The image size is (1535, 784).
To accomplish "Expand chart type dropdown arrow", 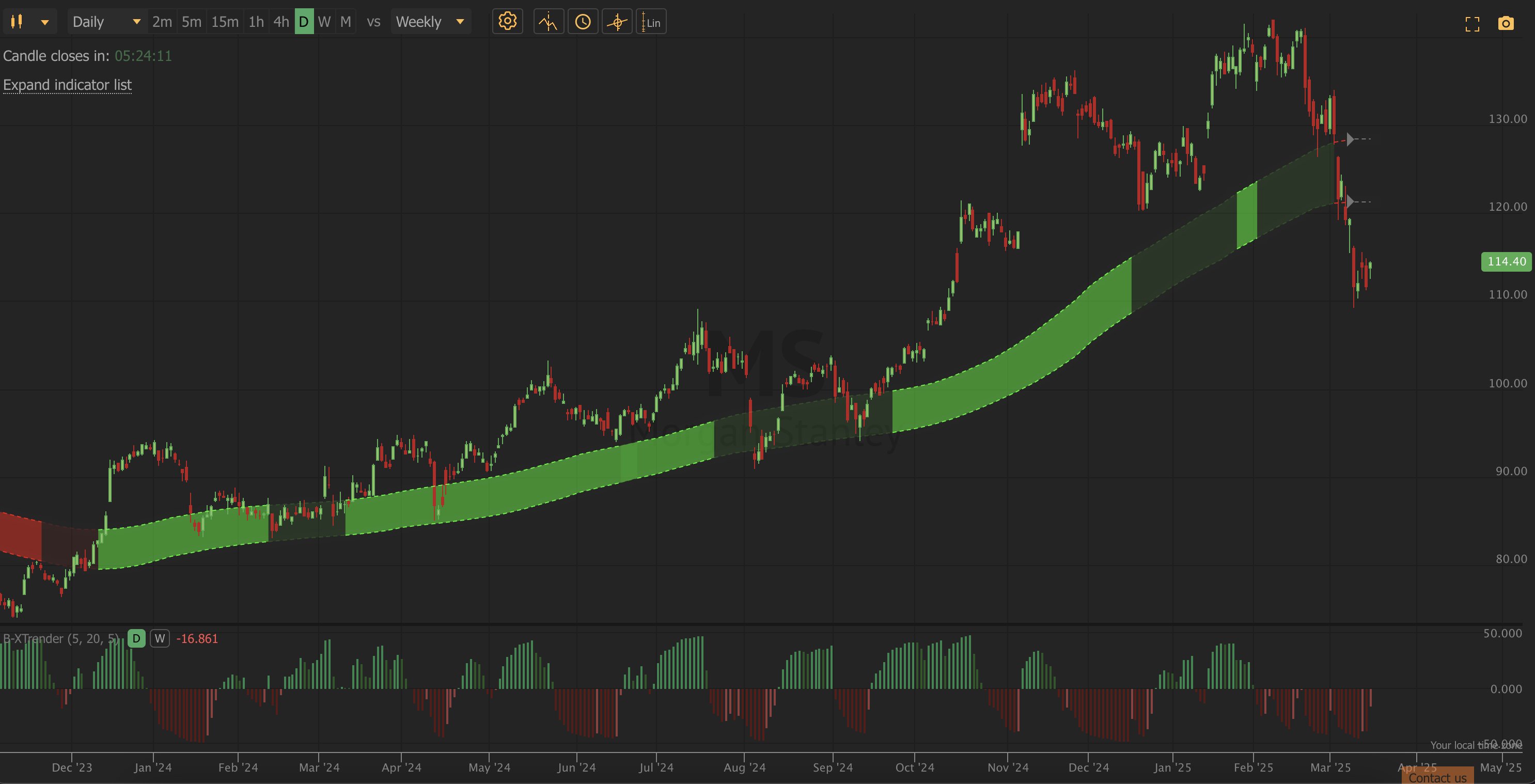I will click(x=45, y=22).
